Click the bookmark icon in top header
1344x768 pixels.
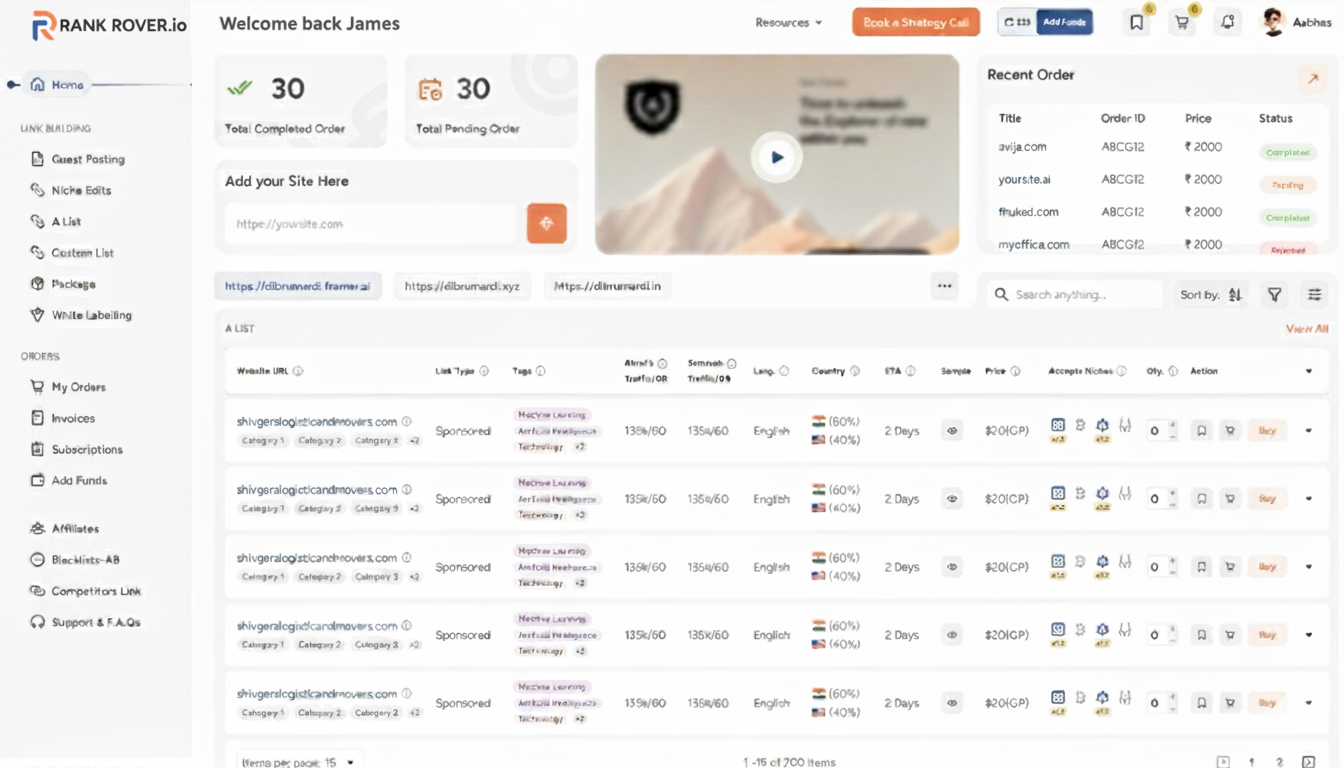(1137, 23)
